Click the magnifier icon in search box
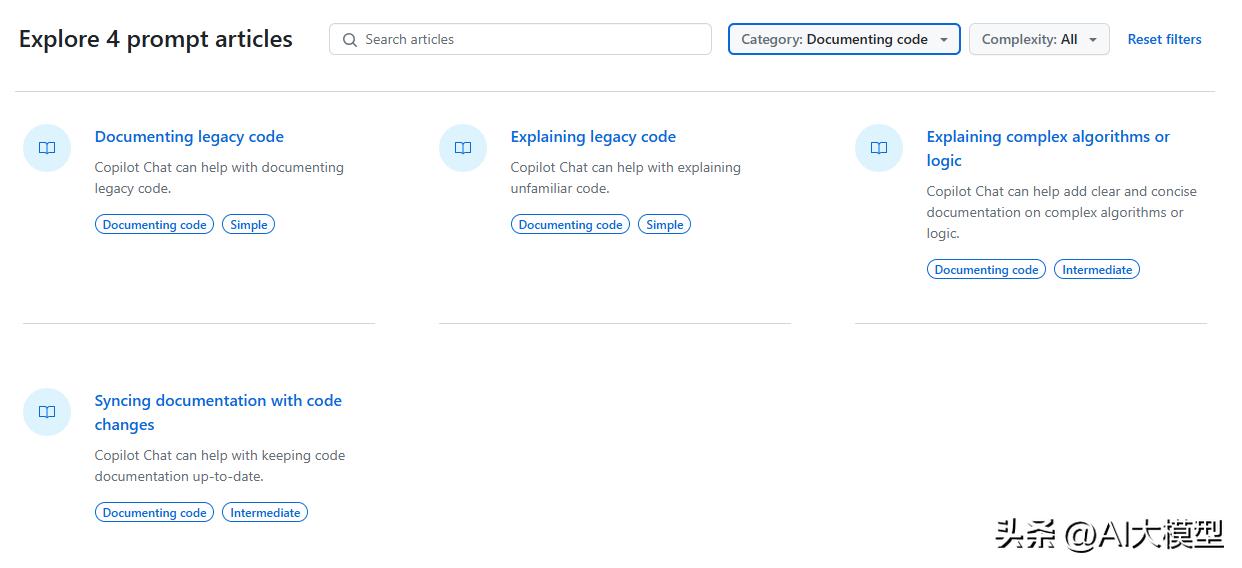Image resolution: width=1242 pixels, height=568 pixels. (x=350, y=40)
